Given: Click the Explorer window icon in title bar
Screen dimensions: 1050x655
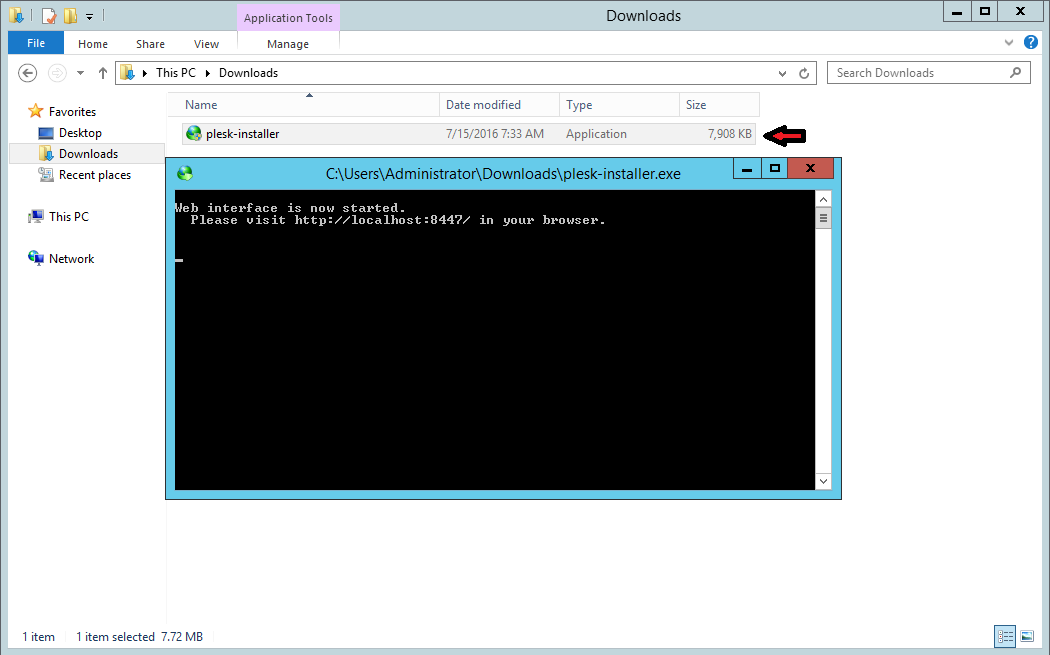Looking at the screenshot, I should 16,15.
